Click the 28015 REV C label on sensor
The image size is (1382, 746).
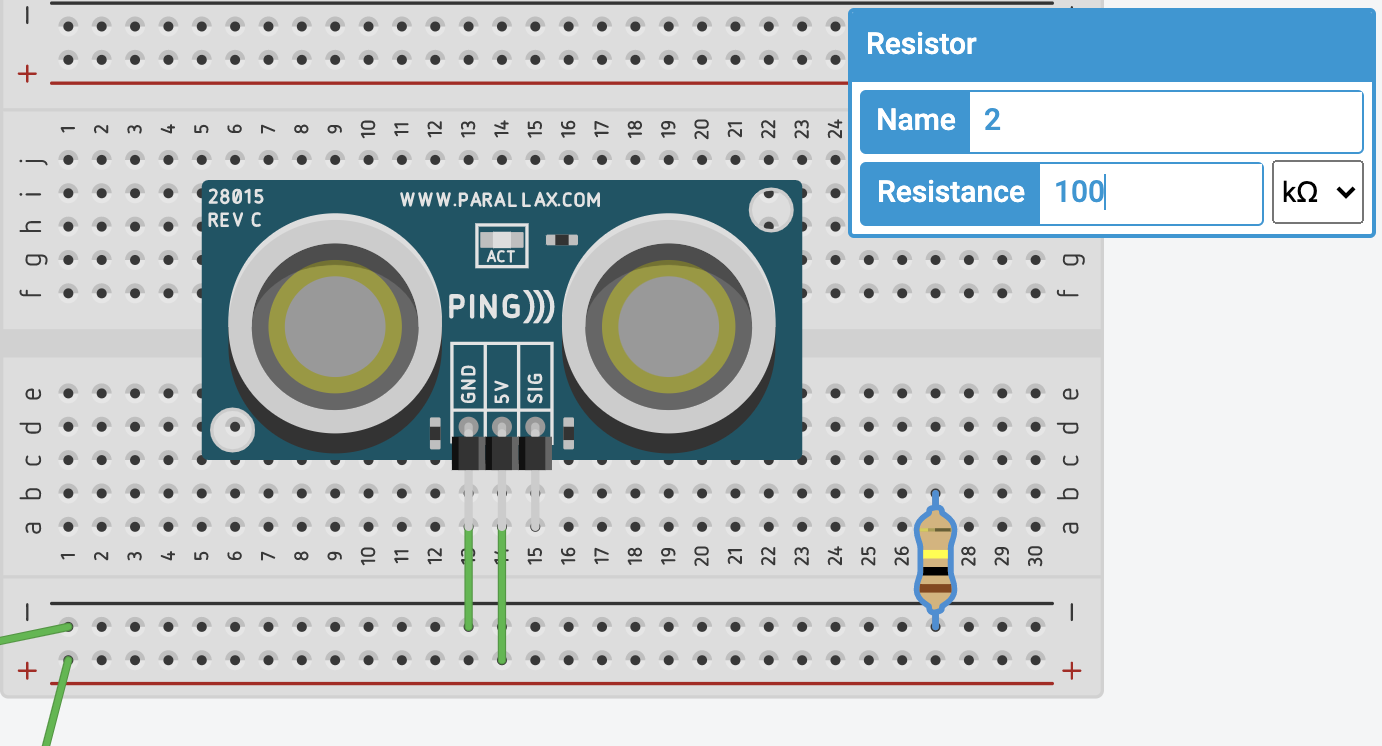click(x=236, y=209)
